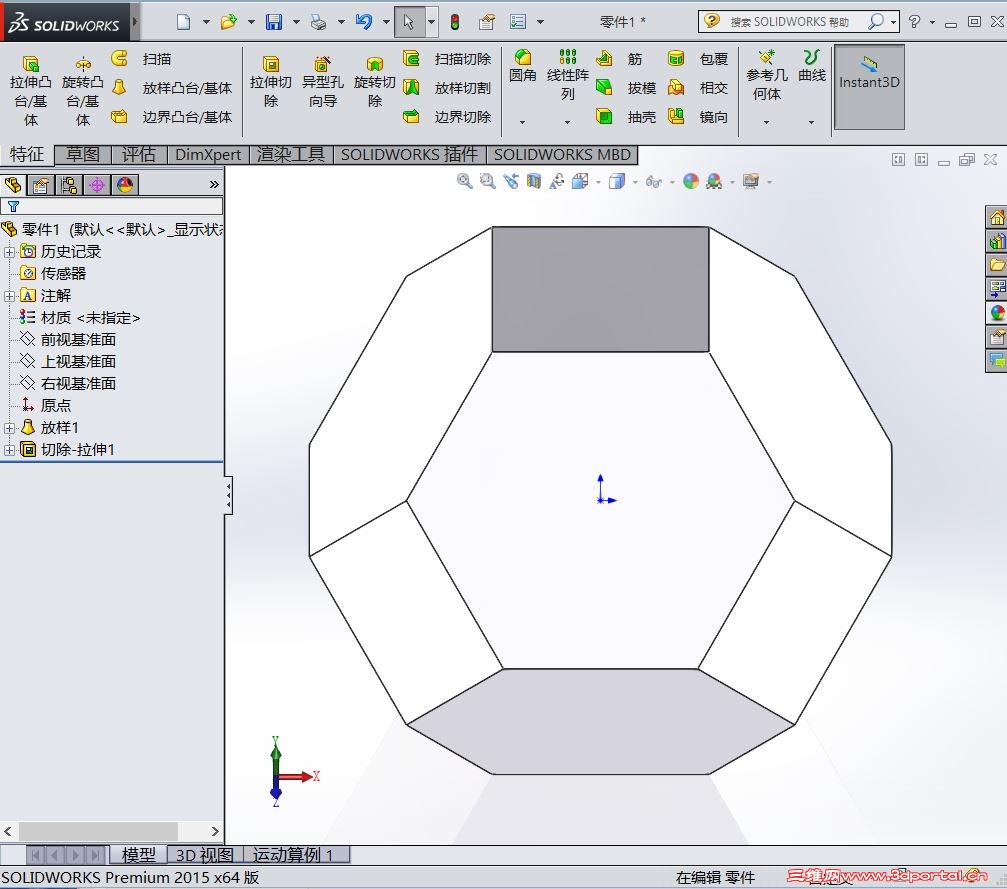Click the feature tree horizontal scrollbar
The image size is (1007, 889).
coord(98,831)
